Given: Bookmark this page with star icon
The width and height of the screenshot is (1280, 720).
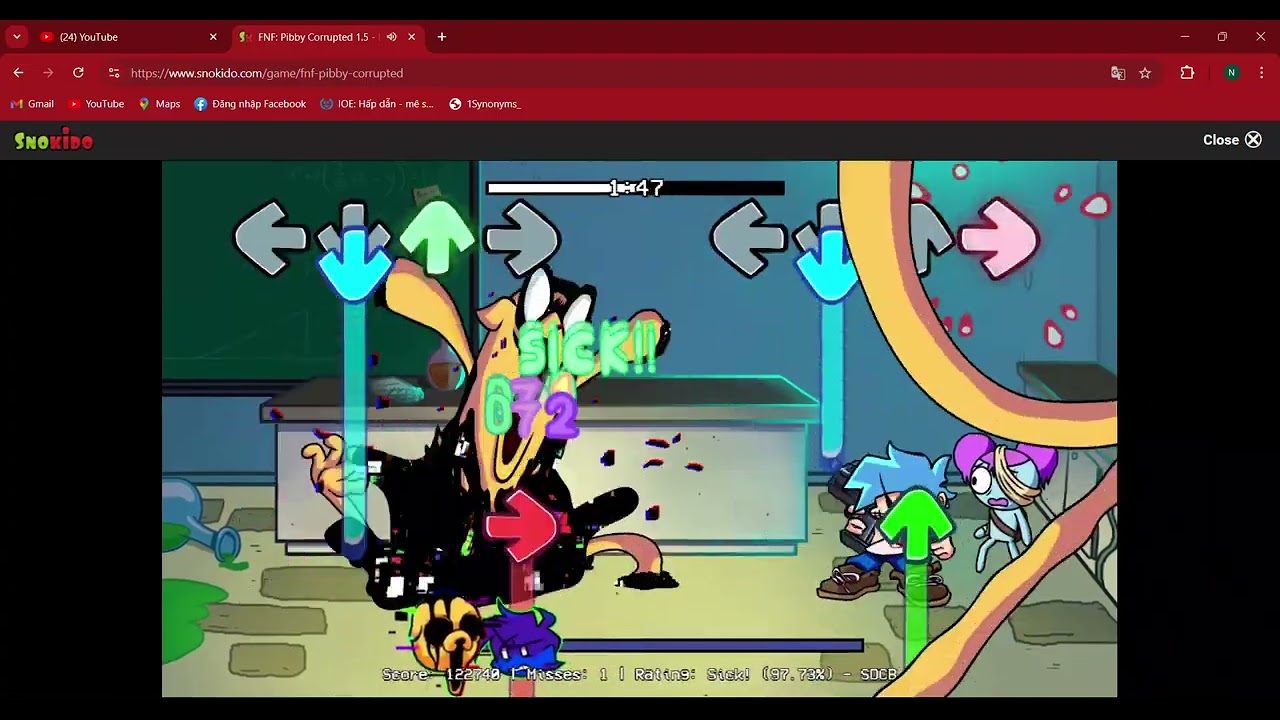Looking at the screenshot, I should (1145, 73).
